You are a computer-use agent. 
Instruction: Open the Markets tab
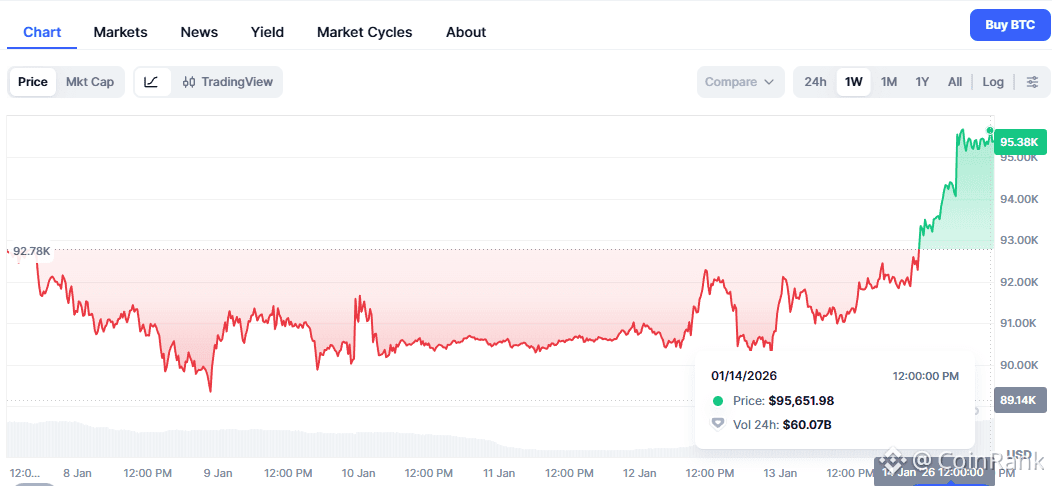pos(120,32)
